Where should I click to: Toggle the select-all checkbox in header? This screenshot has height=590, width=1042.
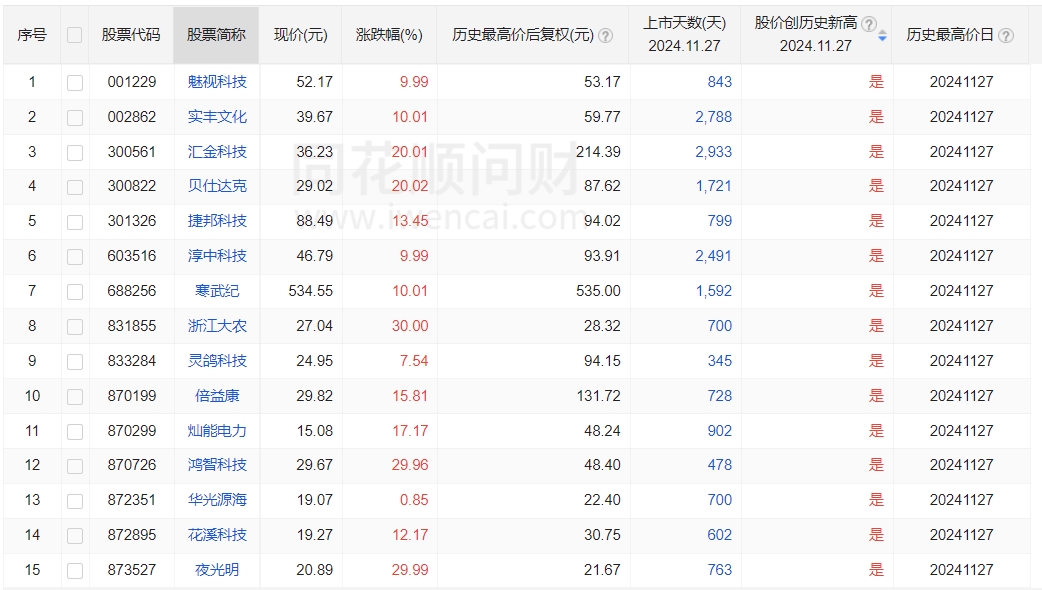[74, 35]
